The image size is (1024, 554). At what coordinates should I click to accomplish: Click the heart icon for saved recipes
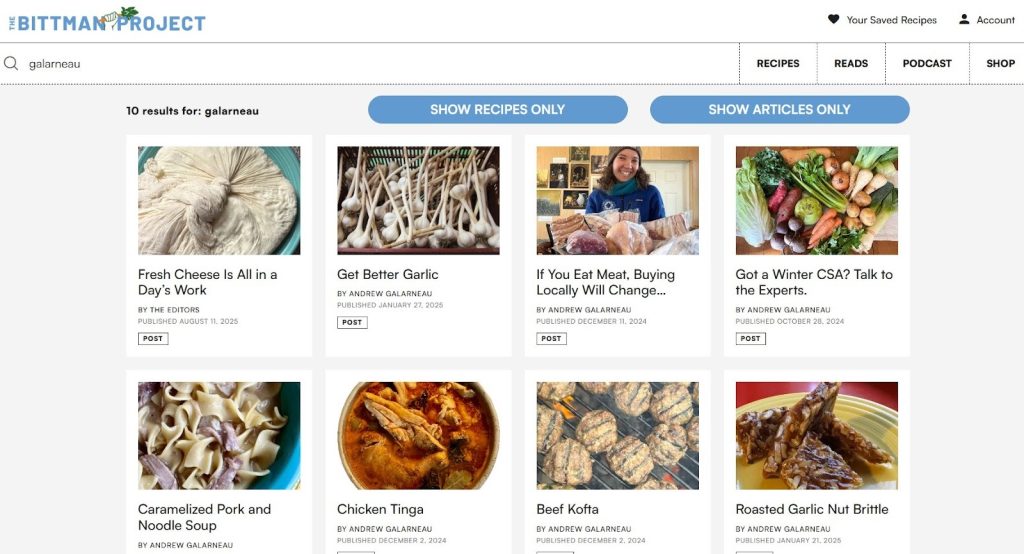click(833, 19)
